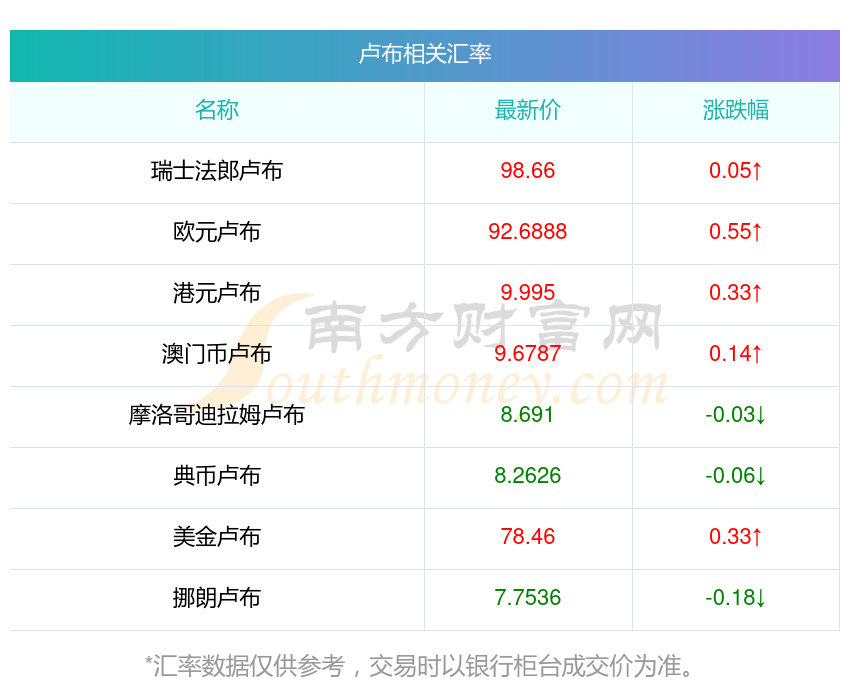The width and height of the screenshot is (850, 698).
Task: Open the 欧元卢布 row name
Action: (x=217, y=232)
